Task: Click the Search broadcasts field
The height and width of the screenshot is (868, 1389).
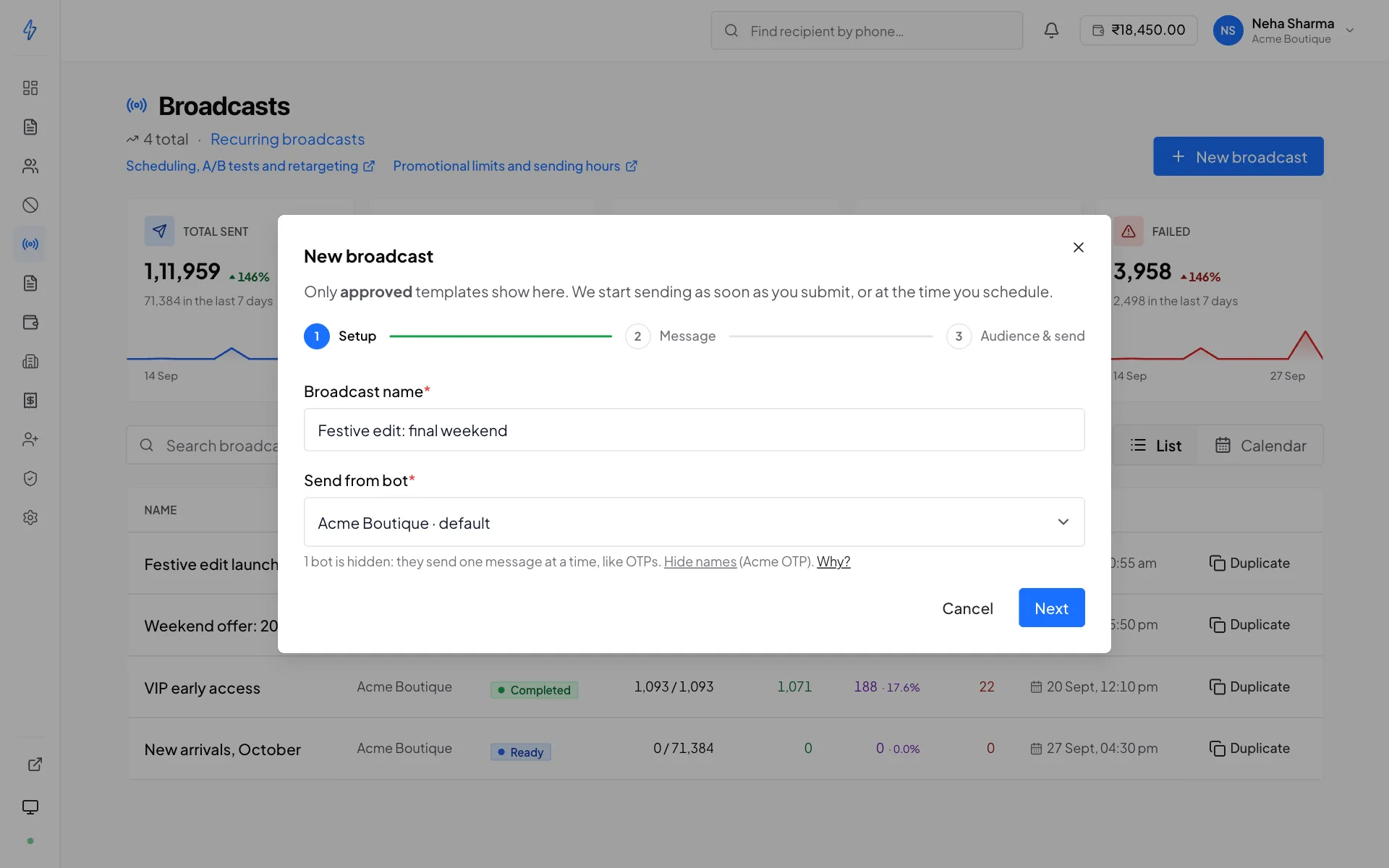Action: [x=203, y=445]
